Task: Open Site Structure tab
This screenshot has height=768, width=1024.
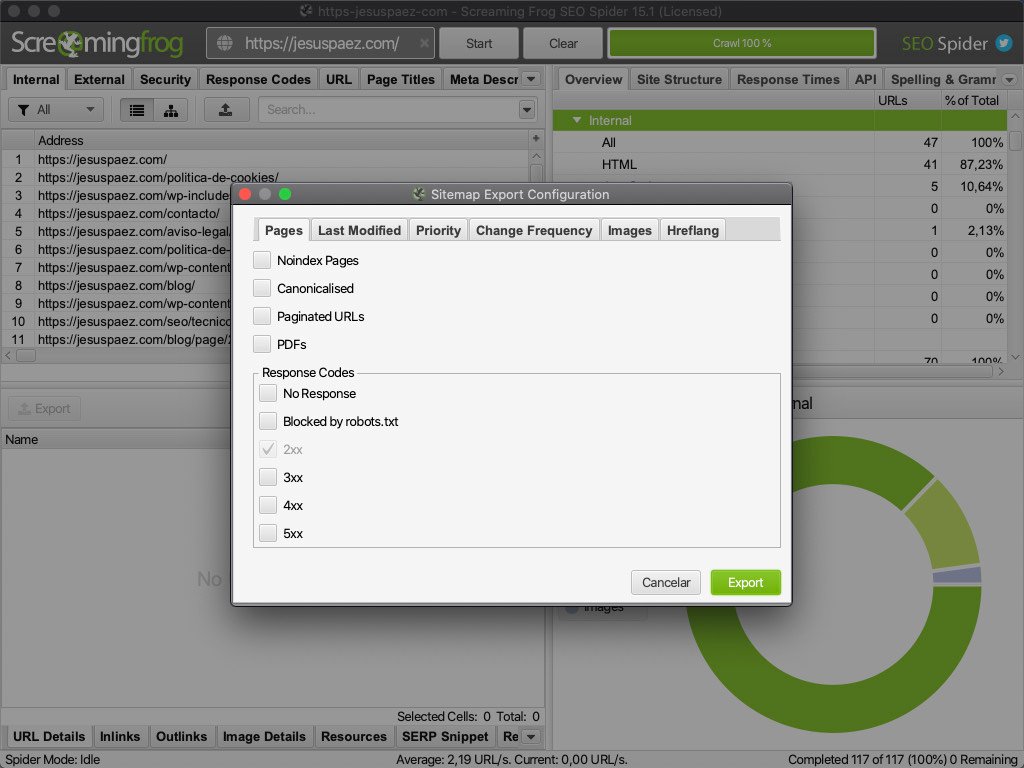Action: tap(679, 79)
